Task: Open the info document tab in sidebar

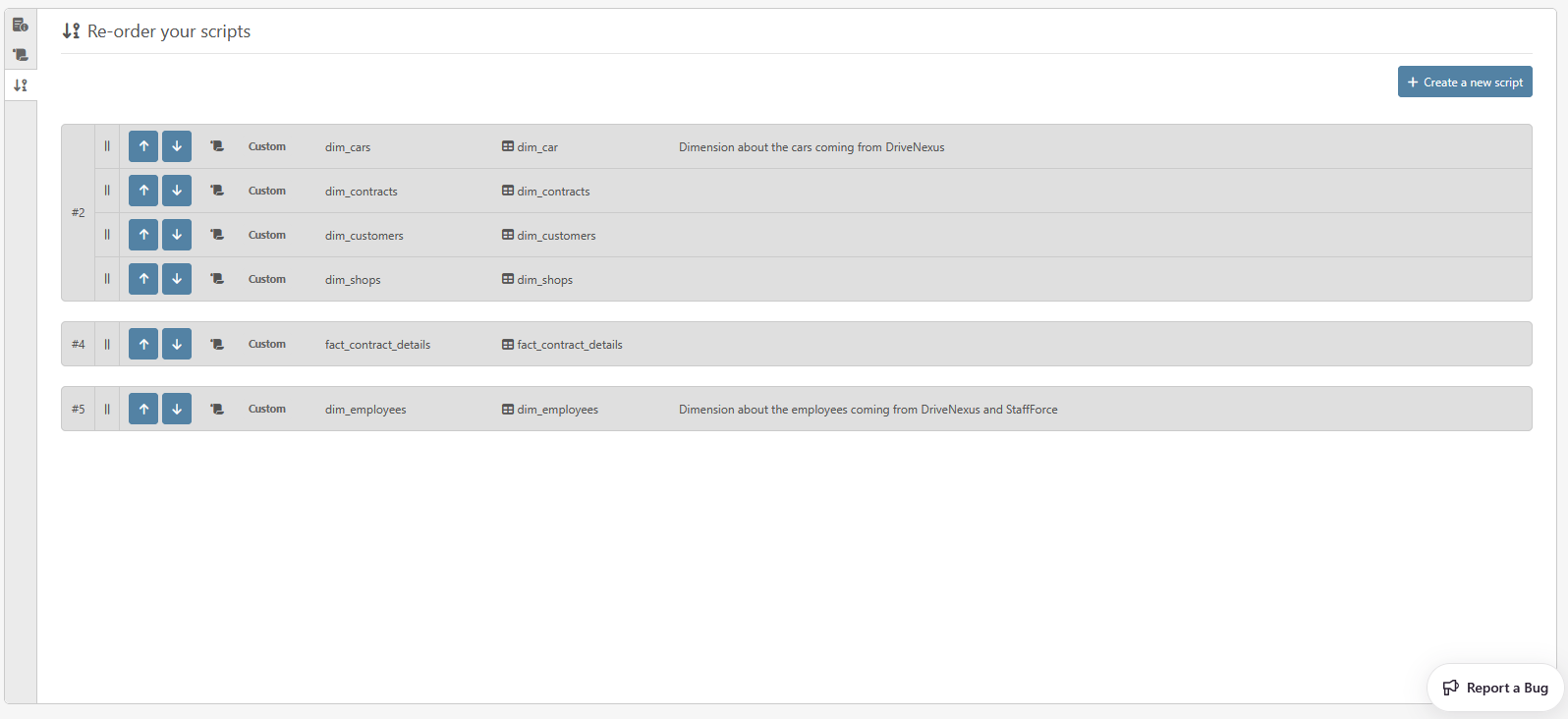Action: point(21,25)
